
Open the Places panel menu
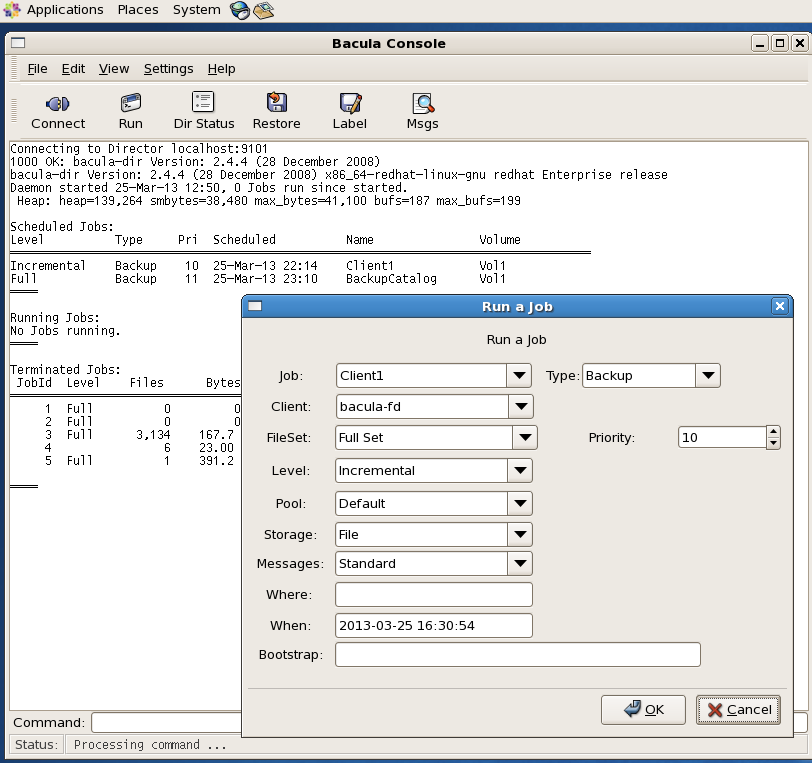pyautogui.click(x=138, y=10)
